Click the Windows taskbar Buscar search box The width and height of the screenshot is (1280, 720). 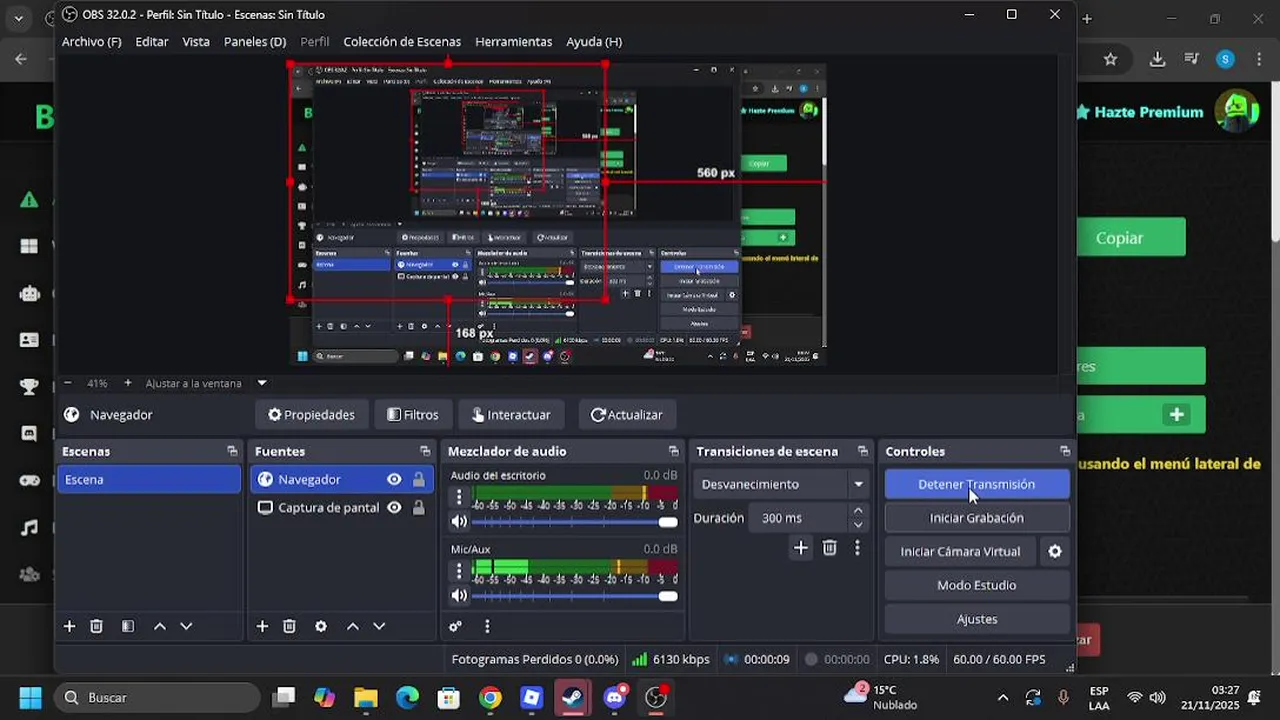[157, 698]
